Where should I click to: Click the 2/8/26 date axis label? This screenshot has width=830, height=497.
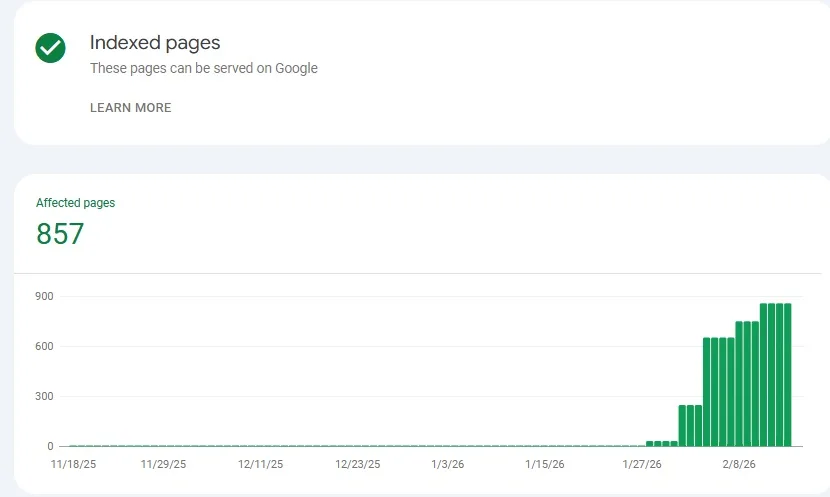[x=740, y=464]
